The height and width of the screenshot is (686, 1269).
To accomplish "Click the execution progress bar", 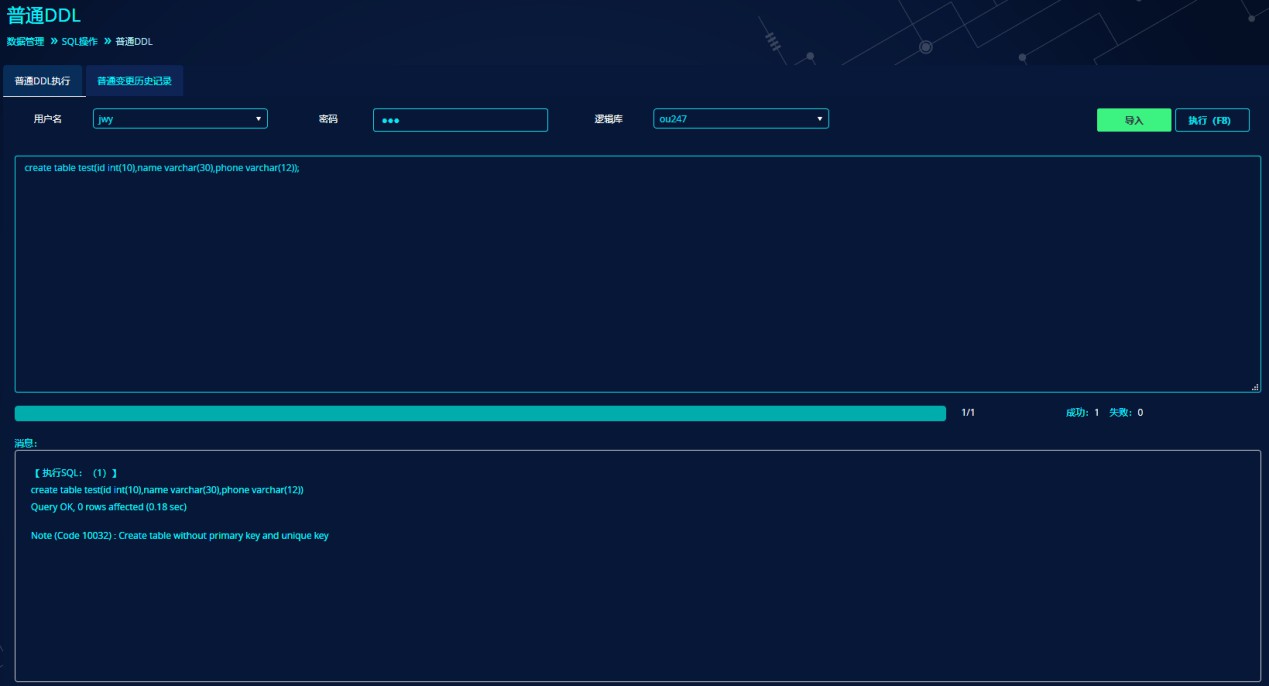I will [x=480, y=413].
